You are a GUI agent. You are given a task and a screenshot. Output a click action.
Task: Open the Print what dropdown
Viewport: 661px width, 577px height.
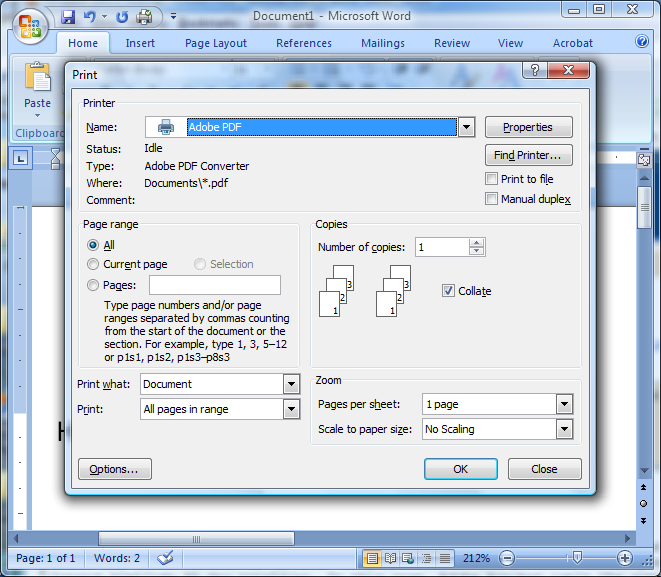click(x=291, y=384)
